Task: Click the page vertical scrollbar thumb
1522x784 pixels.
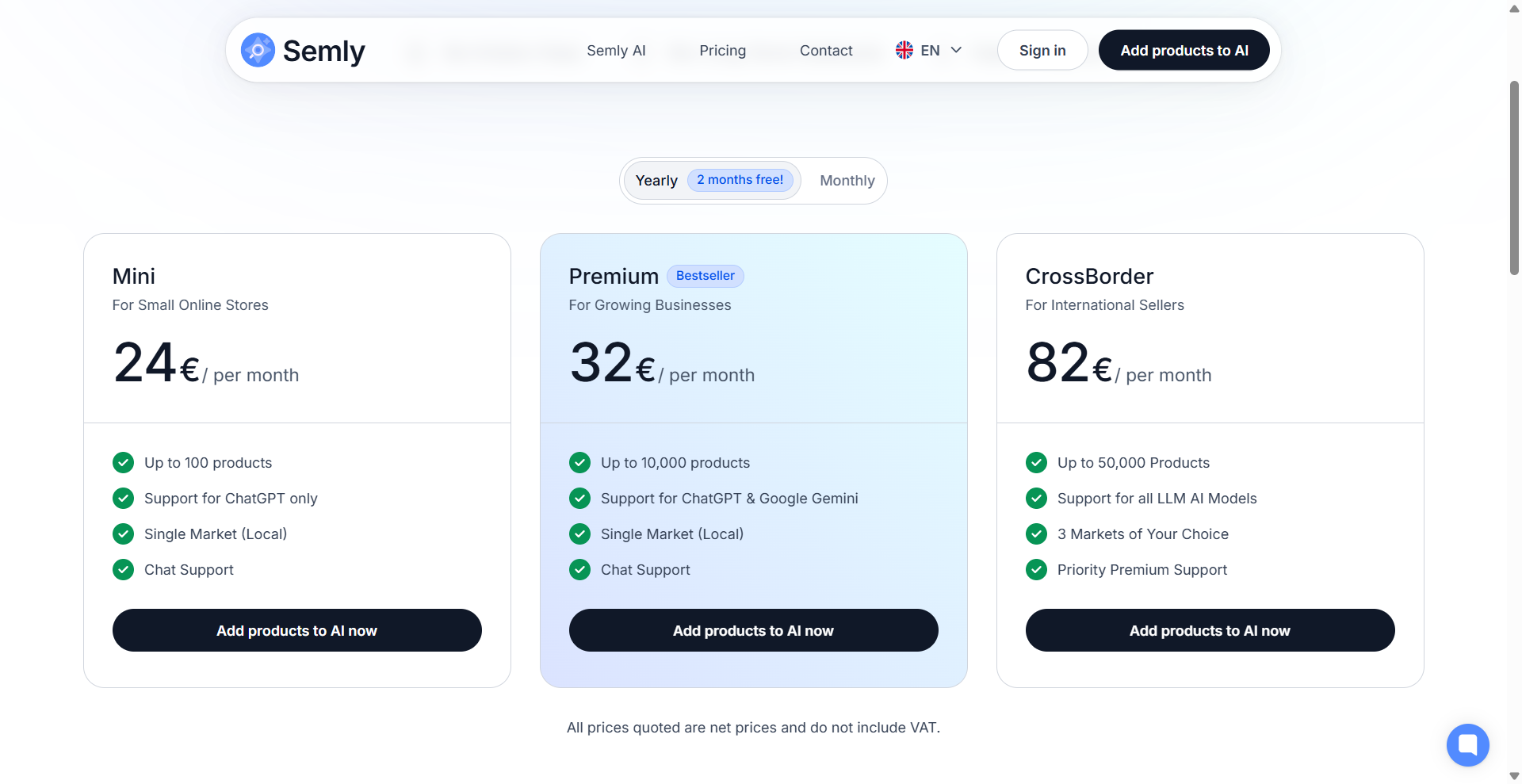Action: click(x=1514, y=178)
